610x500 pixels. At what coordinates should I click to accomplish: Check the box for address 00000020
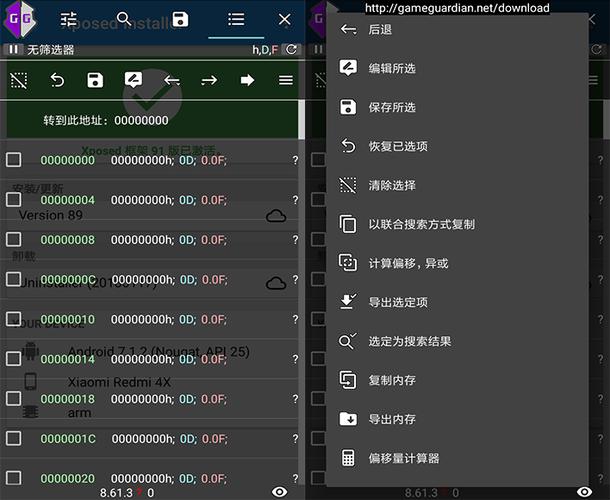pyautogui.click(x=14, y=478)
